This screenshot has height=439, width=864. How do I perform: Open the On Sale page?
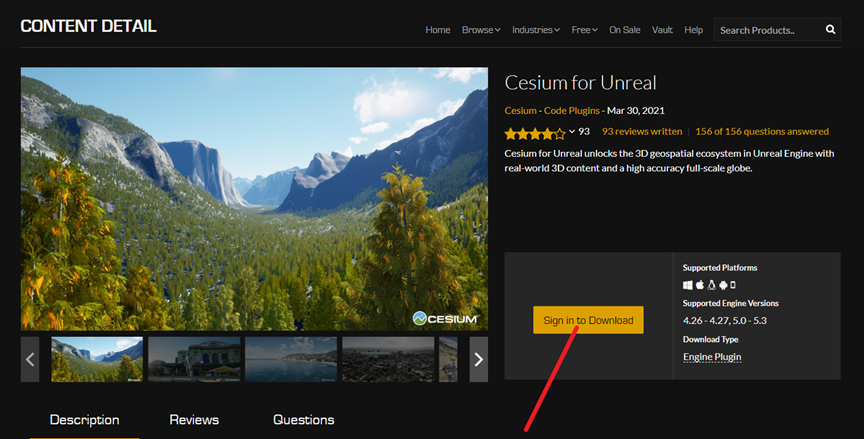pyautogui.click(x=624, y=30)
